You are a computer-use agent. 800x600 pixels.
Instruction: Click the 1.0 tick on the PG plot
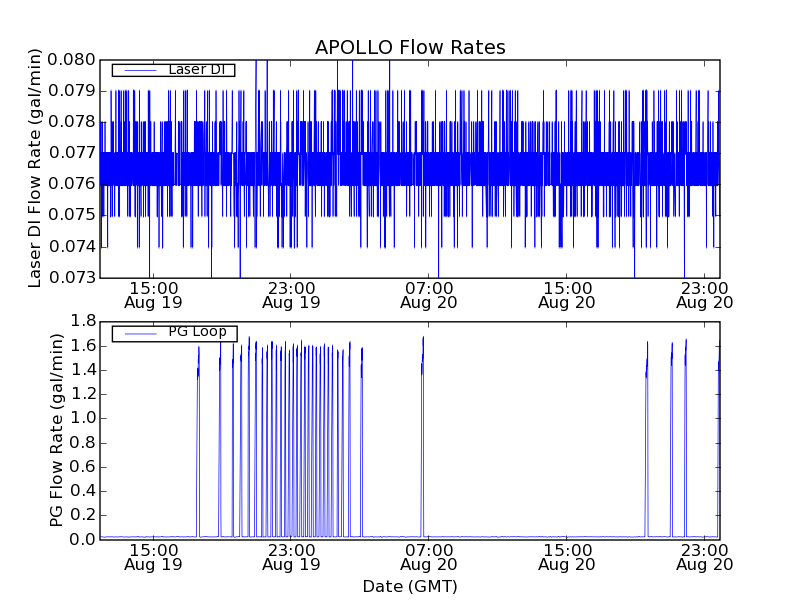83,418
